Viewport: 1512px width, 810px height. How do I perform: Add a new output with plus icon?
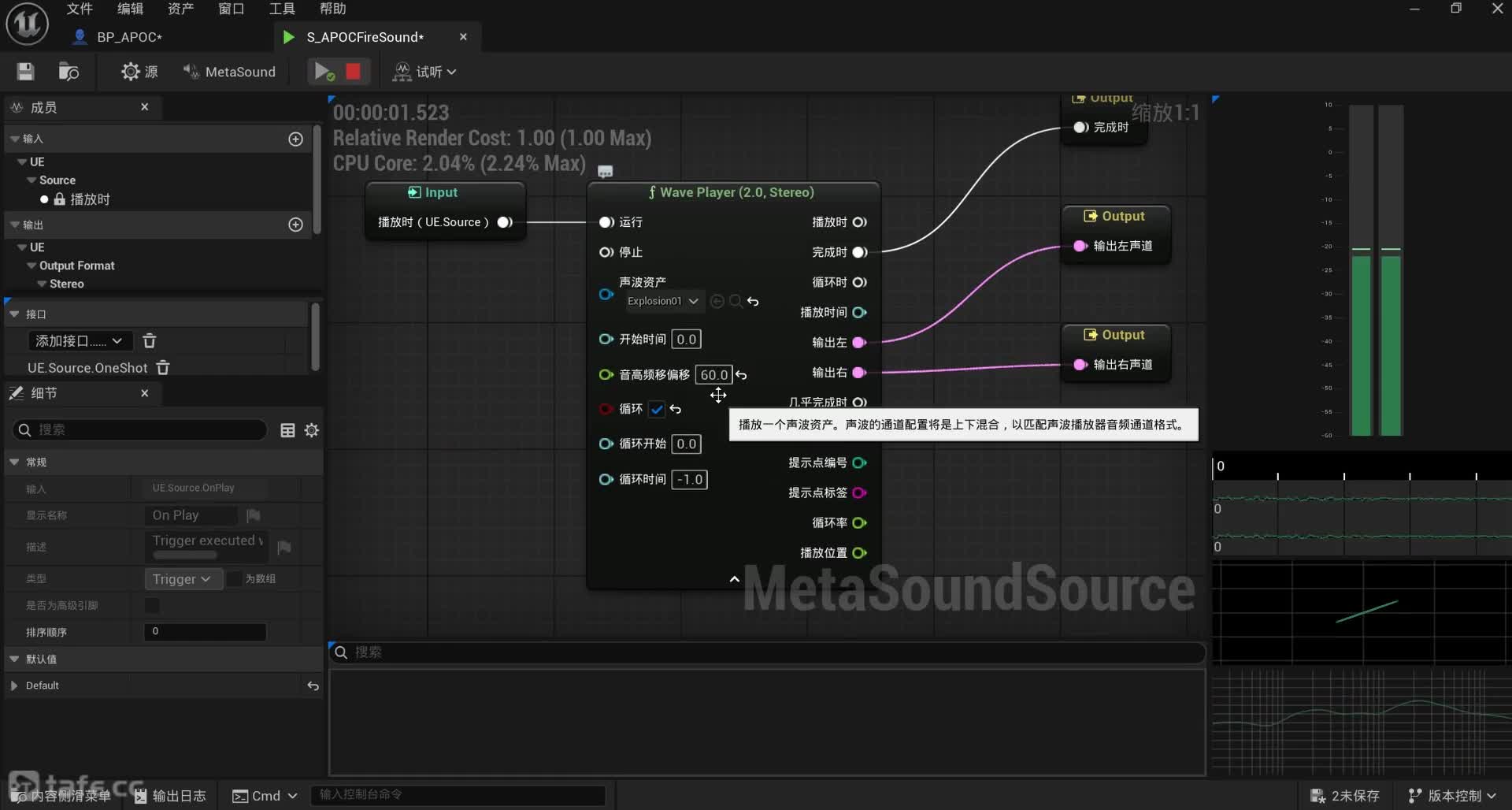pyautogui.click(x=296, y=225)
